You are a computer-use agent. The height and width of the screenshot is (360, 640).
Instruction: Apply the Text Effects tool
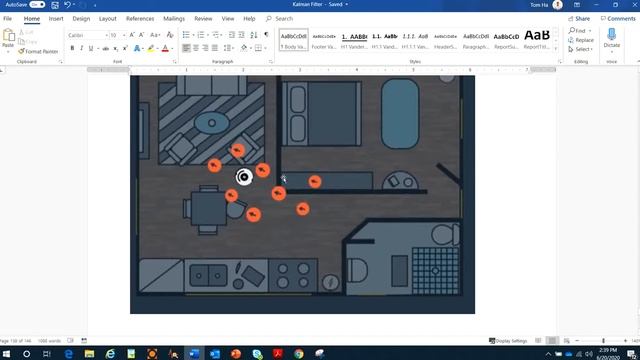pos(137,49)
